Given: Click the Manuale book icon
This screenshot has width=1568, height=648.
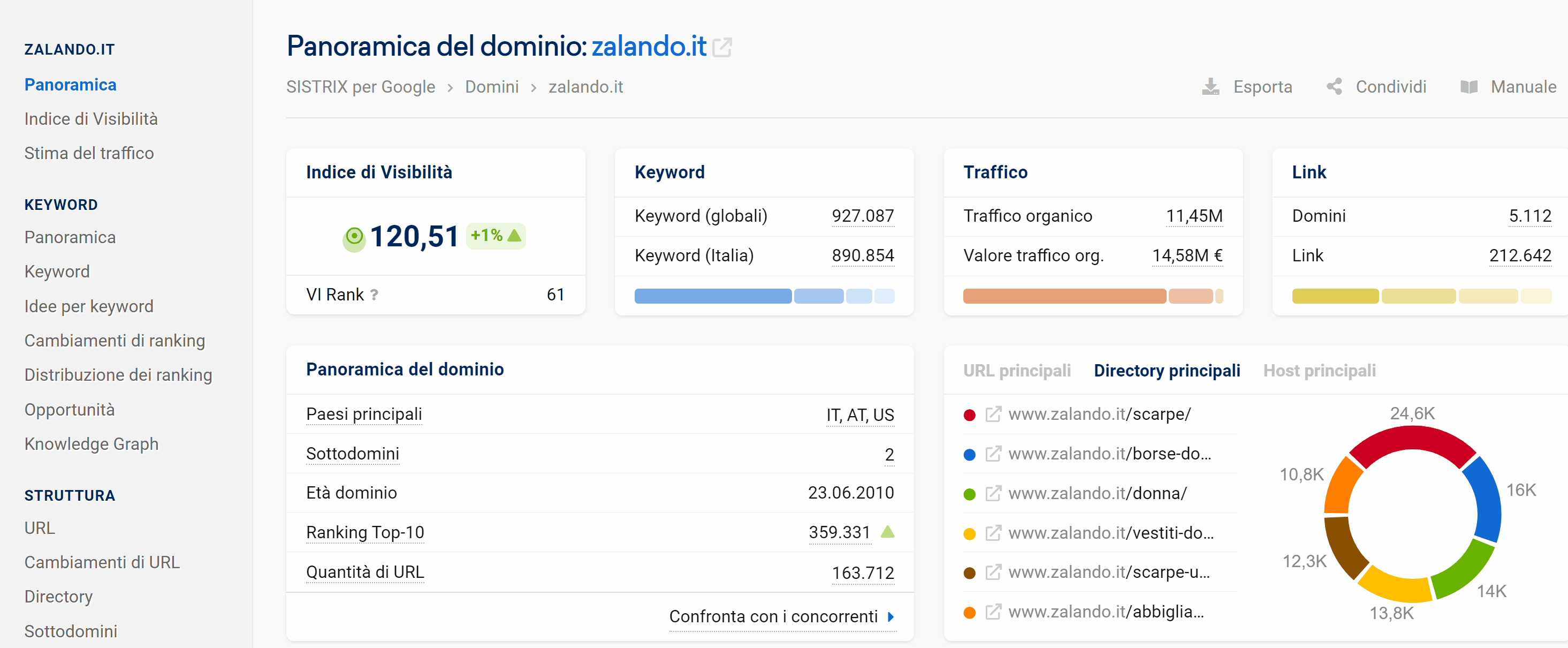Looking at the screenshot, I should tap(1470, 87).
